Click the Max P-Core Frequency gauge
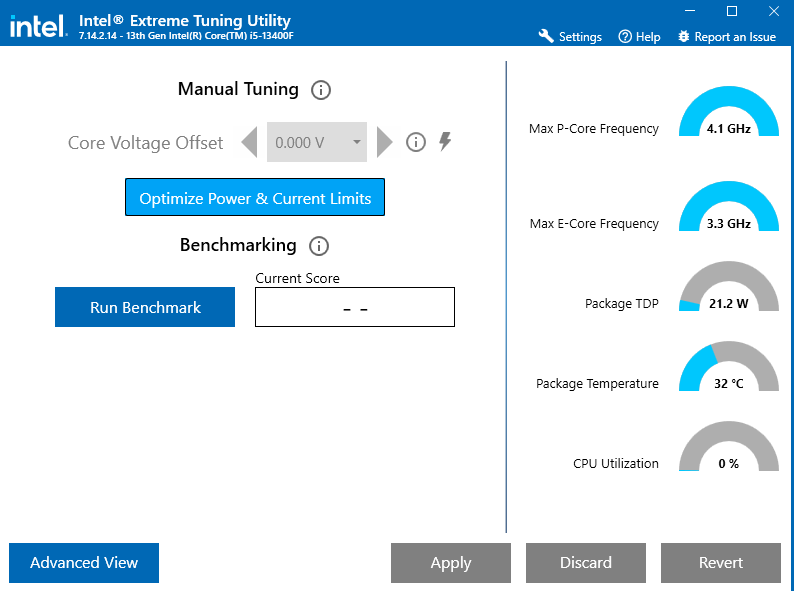Viewport: 794px width, 591px height. (x=729, y=111)
